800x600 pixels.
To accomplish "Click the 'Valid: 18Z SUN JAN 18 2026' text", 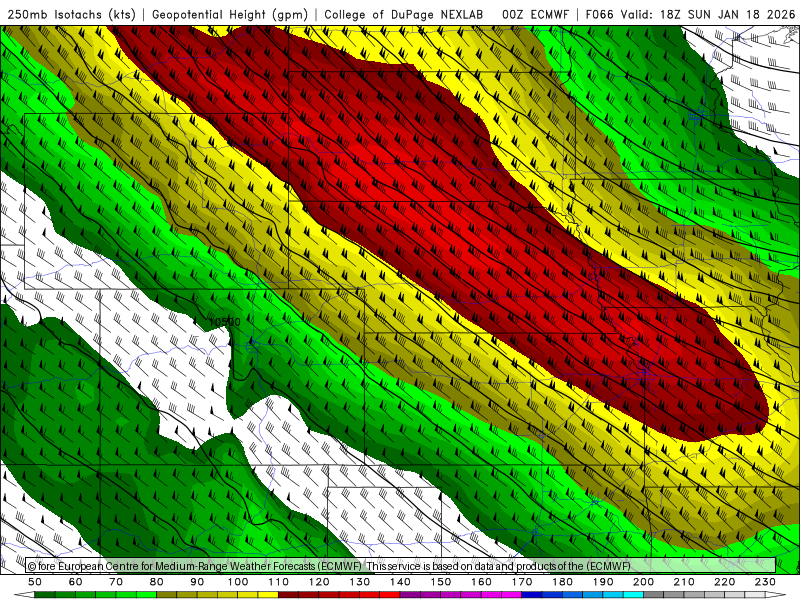I will coord(708,14).
